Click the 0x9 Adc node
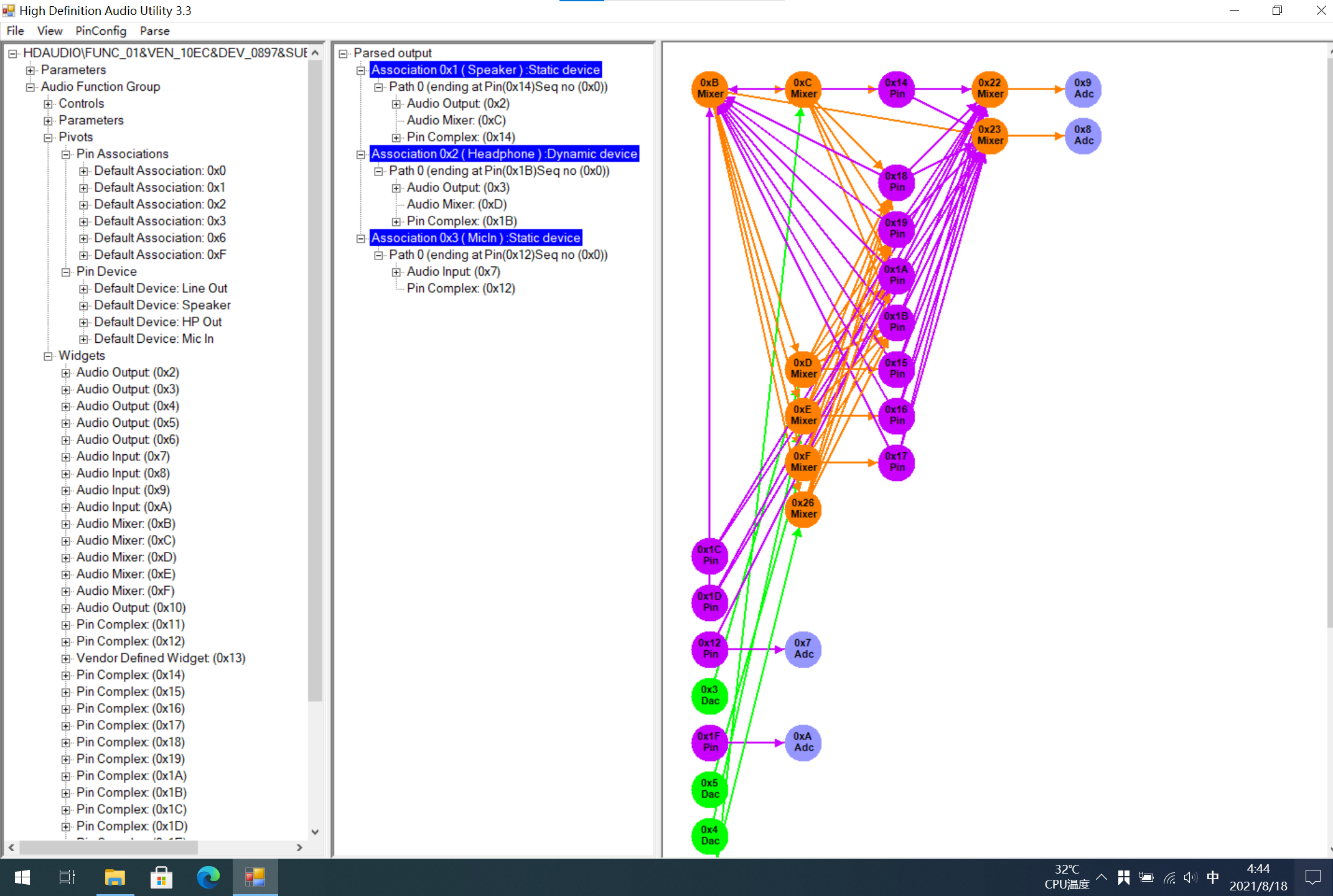The width and height of the screenshot is (1333, 896). pos(1083,89)
